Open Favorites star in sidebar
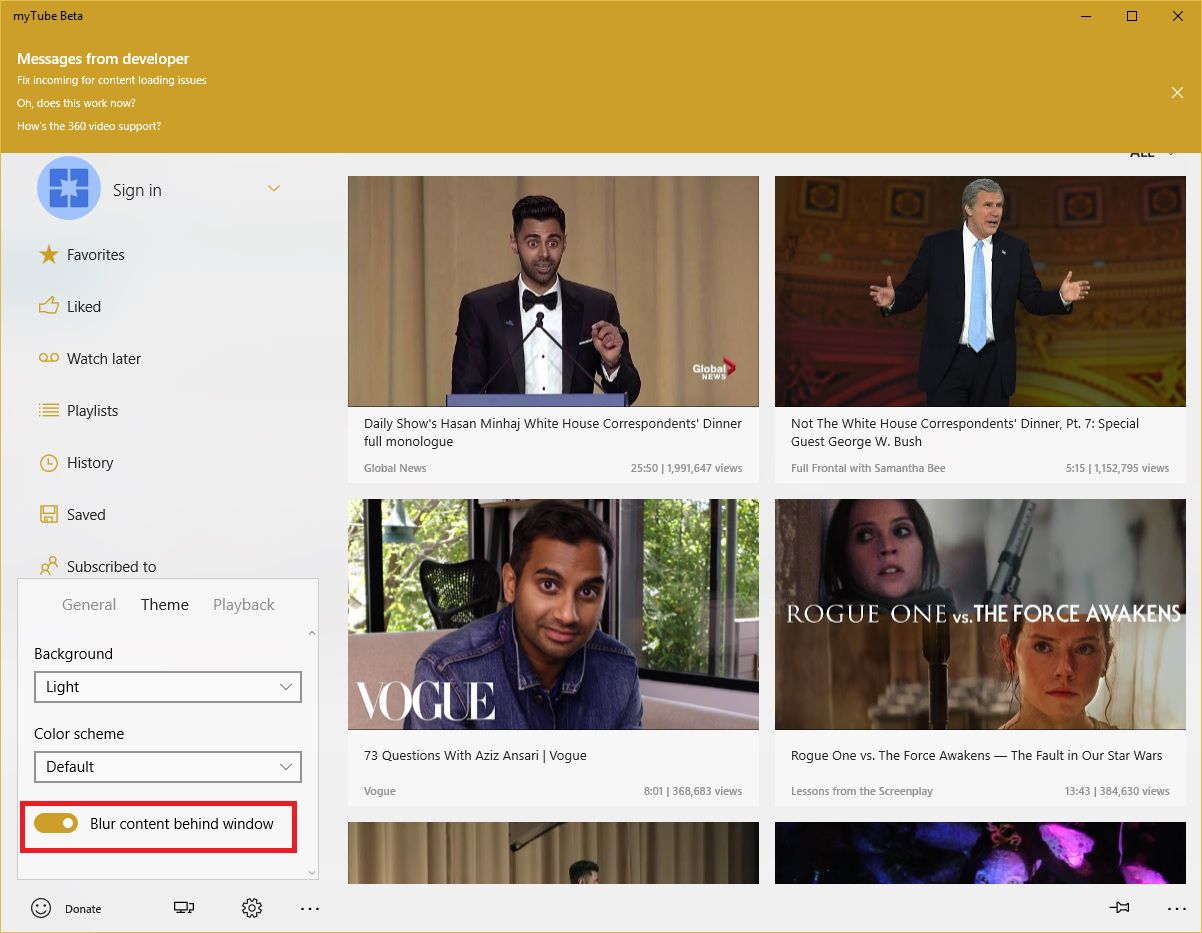This screenshot has height=933, width=1202. [x=48, y=254]
